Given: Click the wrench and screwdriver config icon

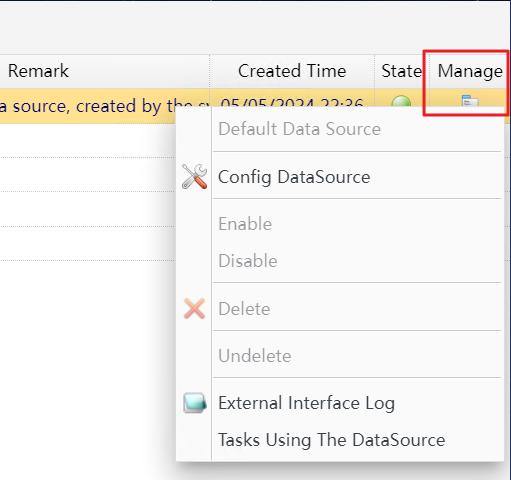Looking at the screenshot, I should tap(194, 177).
